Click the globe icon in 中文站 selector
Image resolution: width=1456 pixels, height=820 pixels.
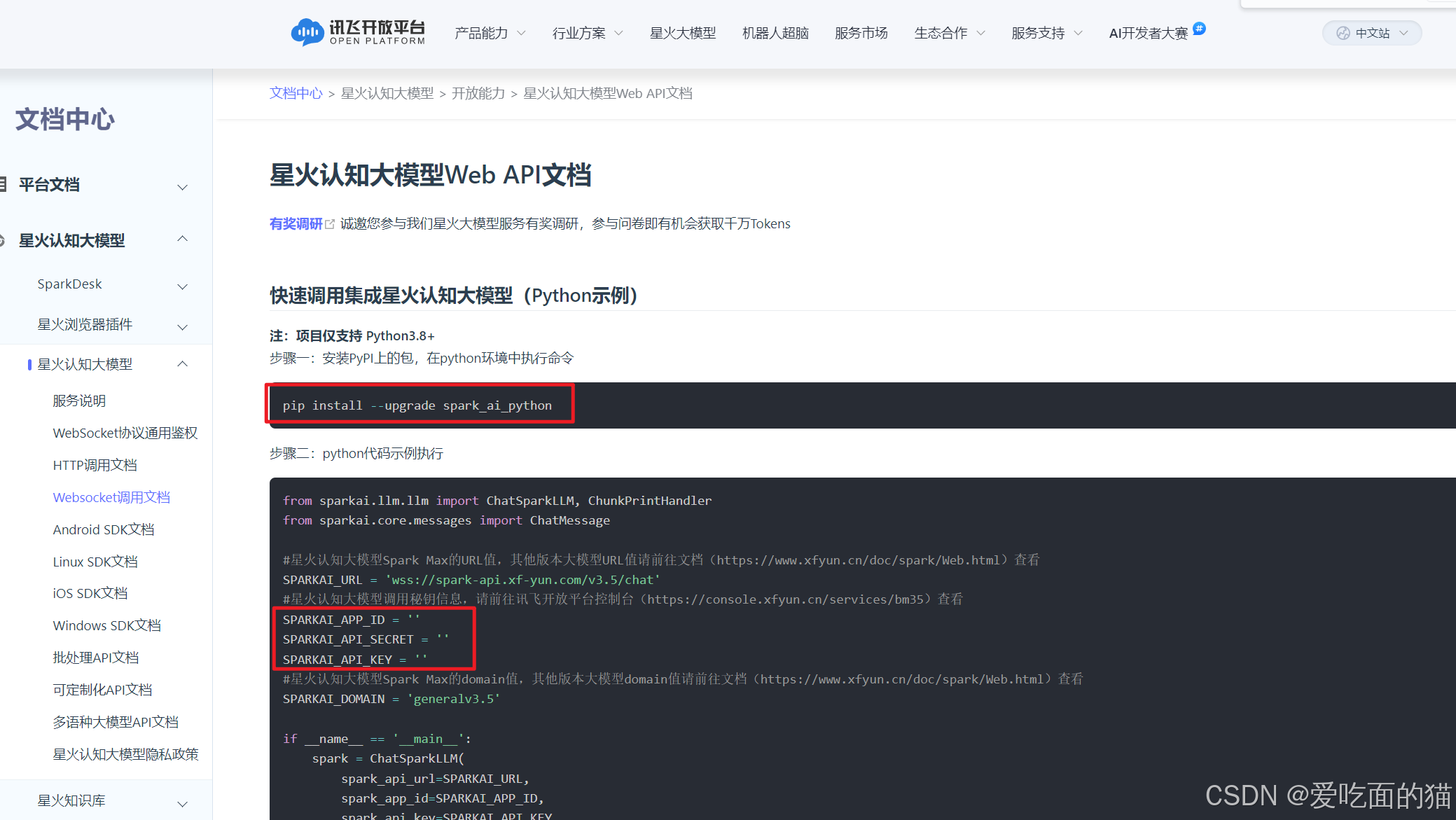pyautogui.click(x=1343, y=33)
